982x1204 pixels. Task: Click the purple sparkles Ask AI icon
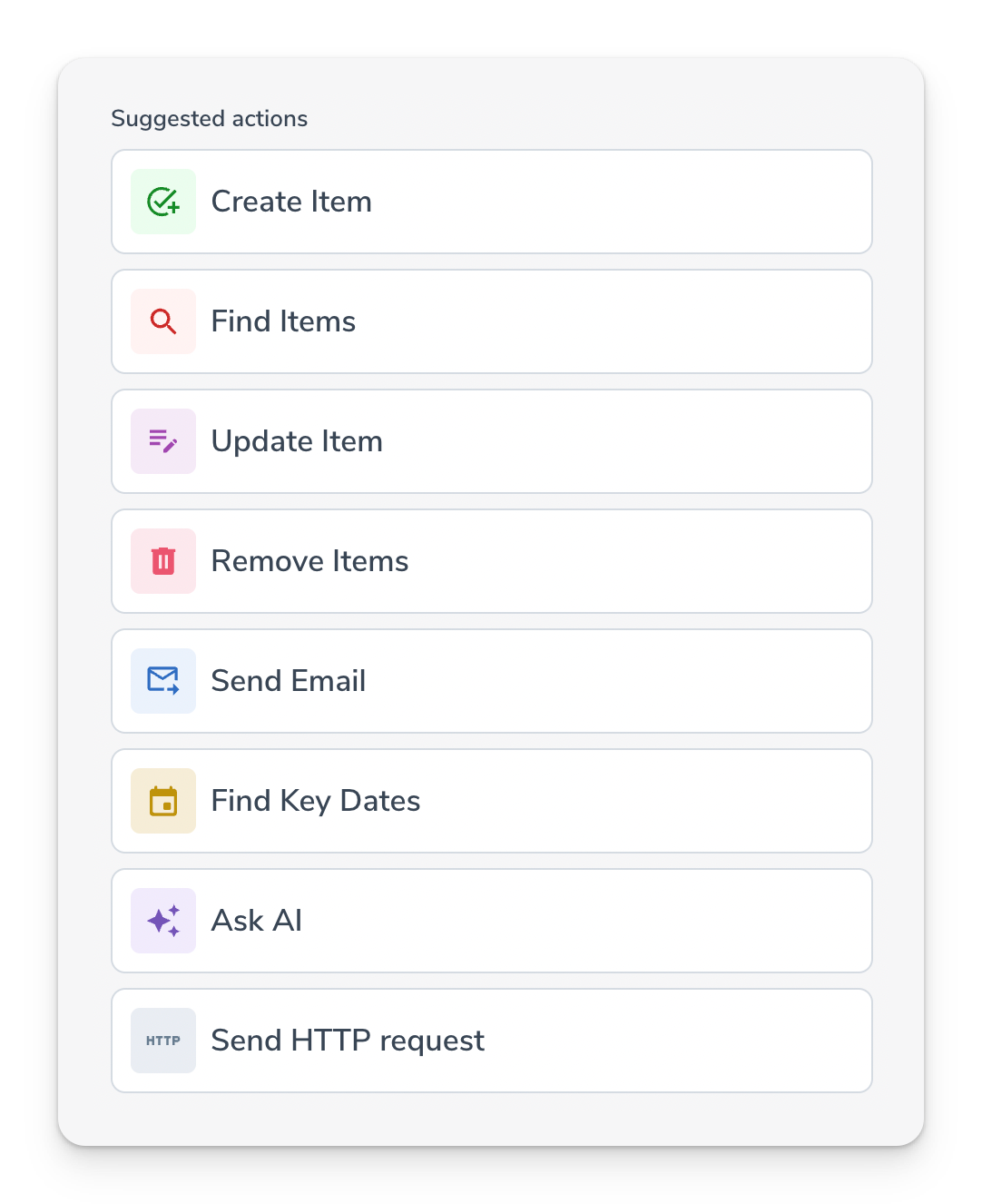click(163, 921)
